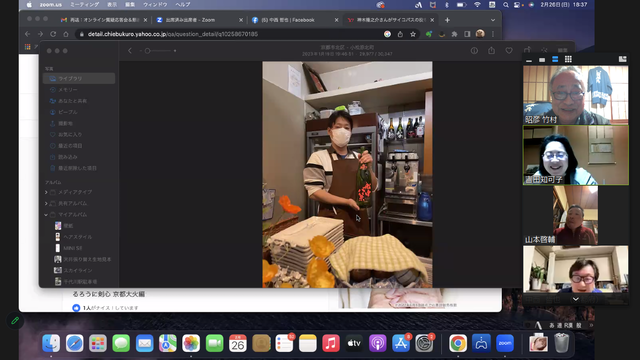Show more participants with the down chevron
Image resolution: width=640 pixels, height=360 pixels.
click(x=576, y=299)
